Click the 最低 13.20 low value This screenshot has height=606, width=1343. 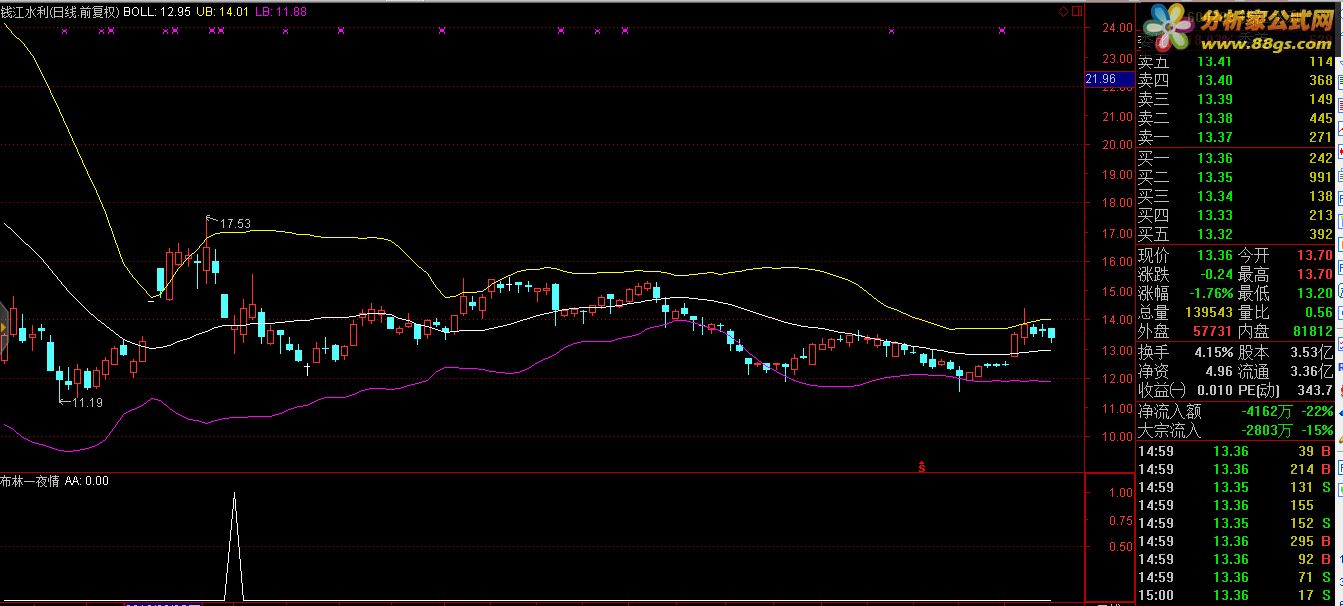click(1286, 294)
